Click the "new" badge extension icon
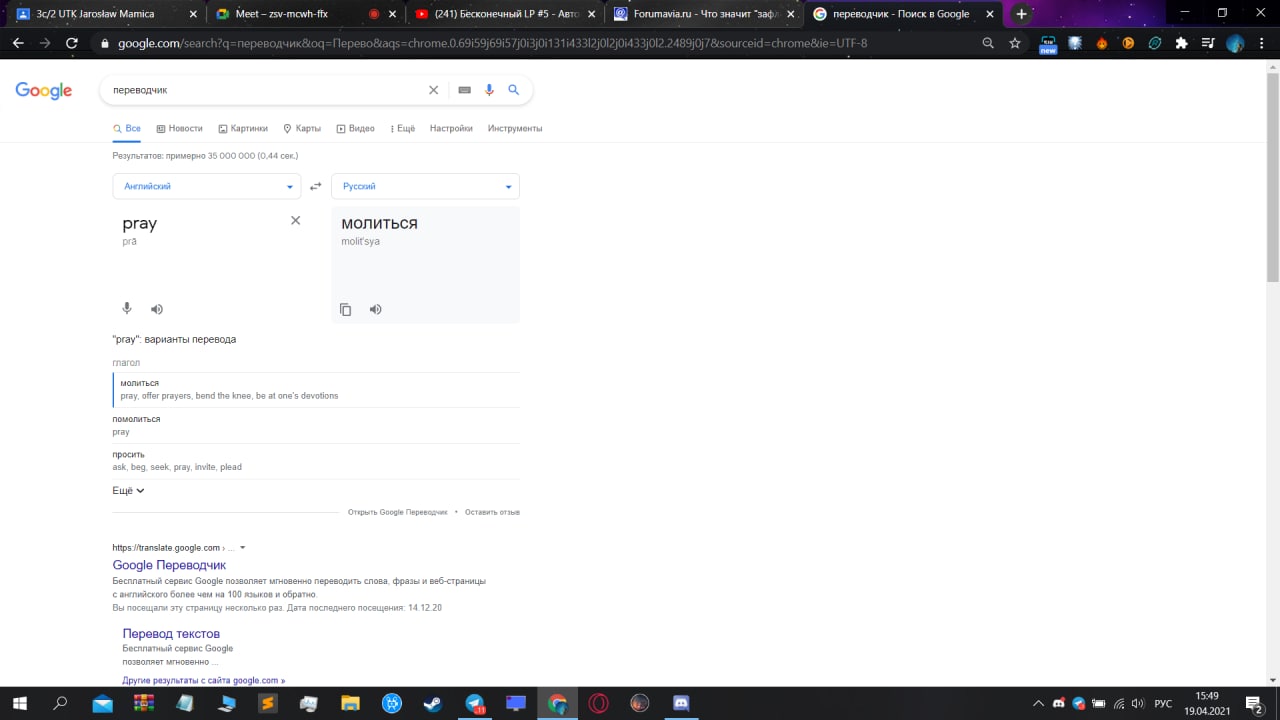 pyautogui.click(x=1048, y=44)
